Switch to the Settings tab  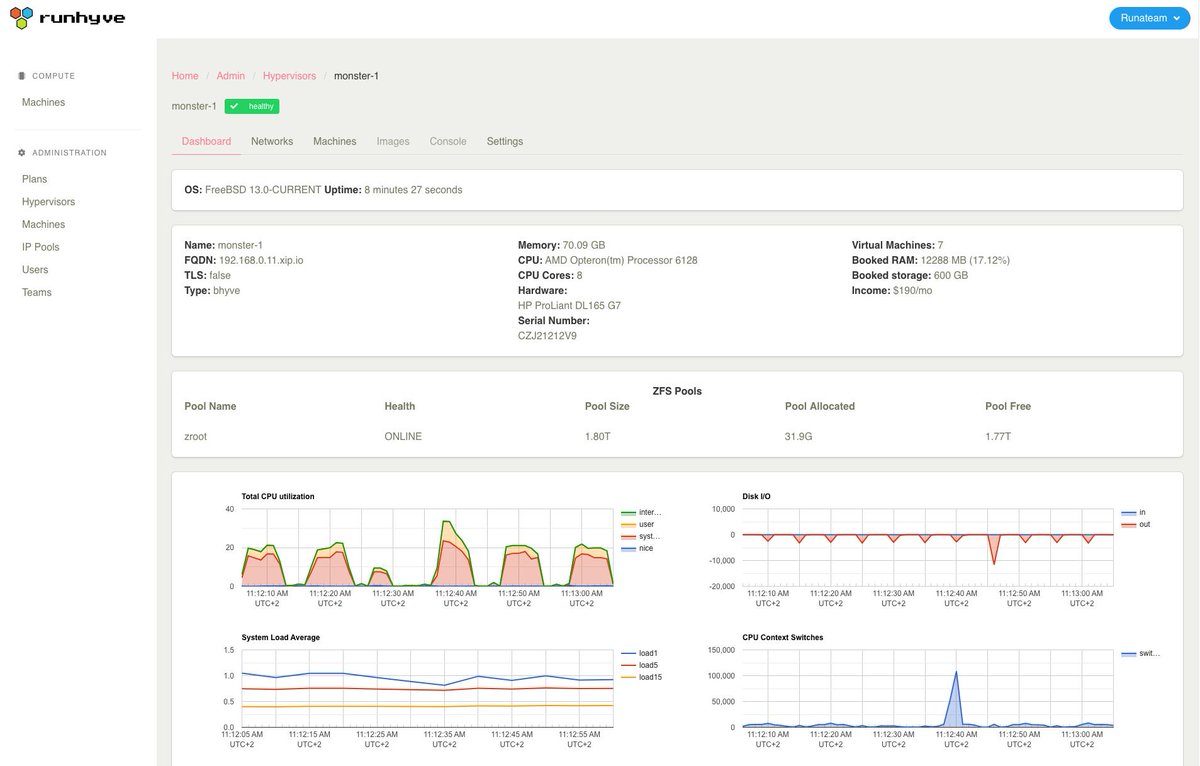[x=505, y=142]
